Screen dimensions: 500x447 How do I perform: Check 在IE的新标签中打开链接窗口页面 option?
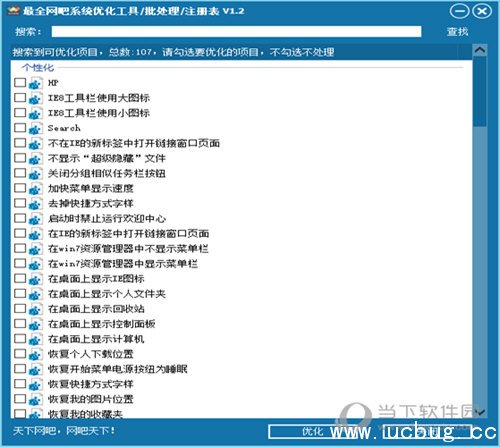[20, 233]
